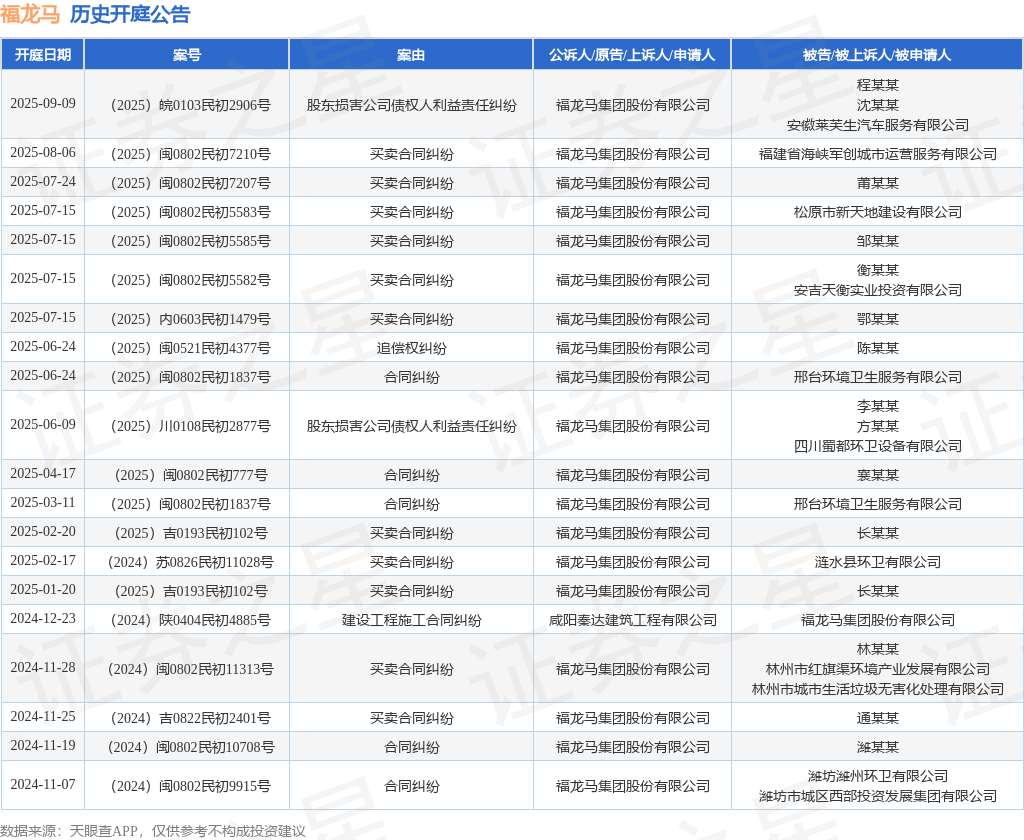Click 林州市红旗渠环境产业发展有限公司 entry
Viewport: 1024px width, 840px height.
[878, 669]
